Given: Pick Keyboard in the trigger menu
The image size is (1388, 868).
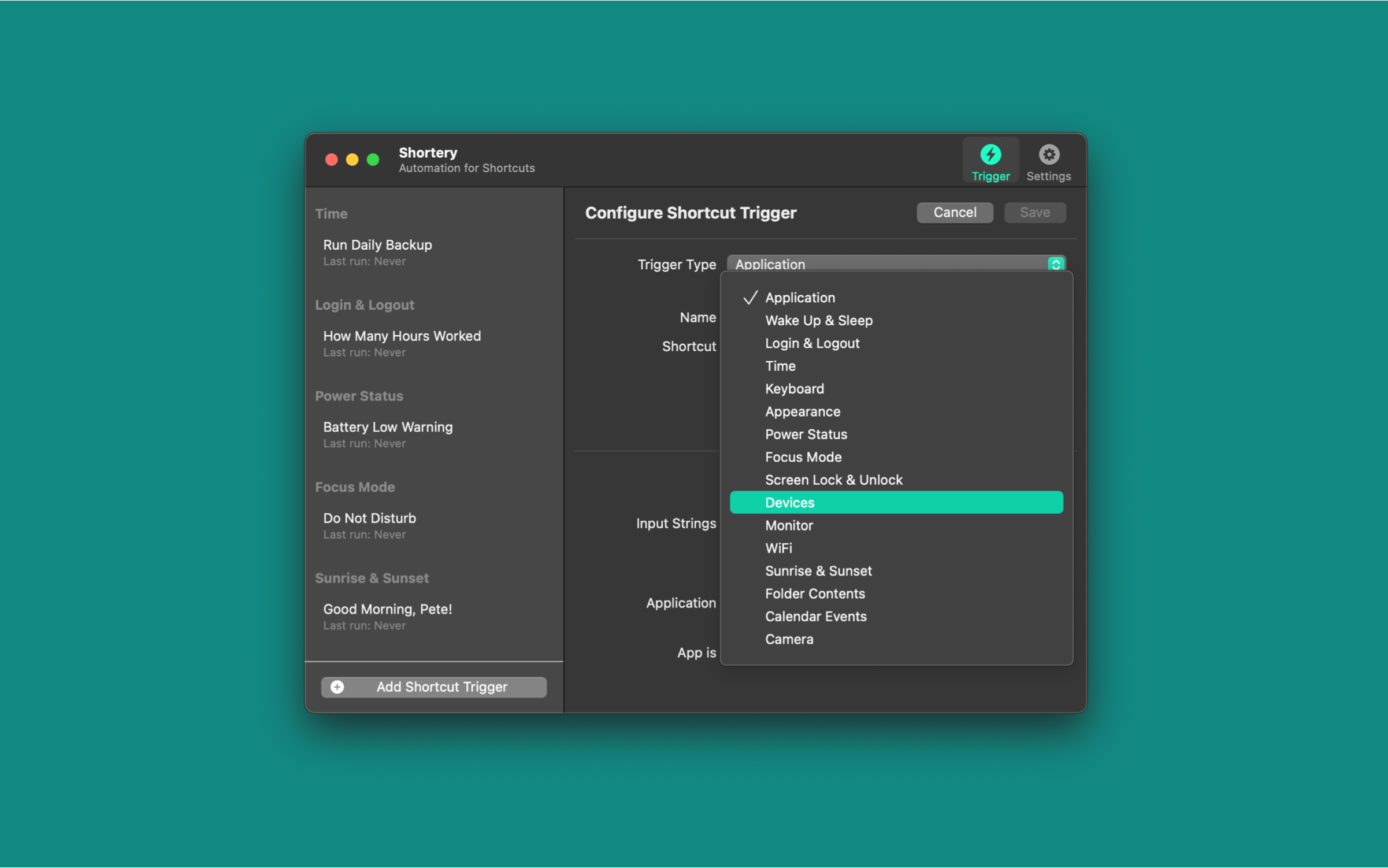Looking at the screenshot, I should pyautogui.click(x=794, y=388).
